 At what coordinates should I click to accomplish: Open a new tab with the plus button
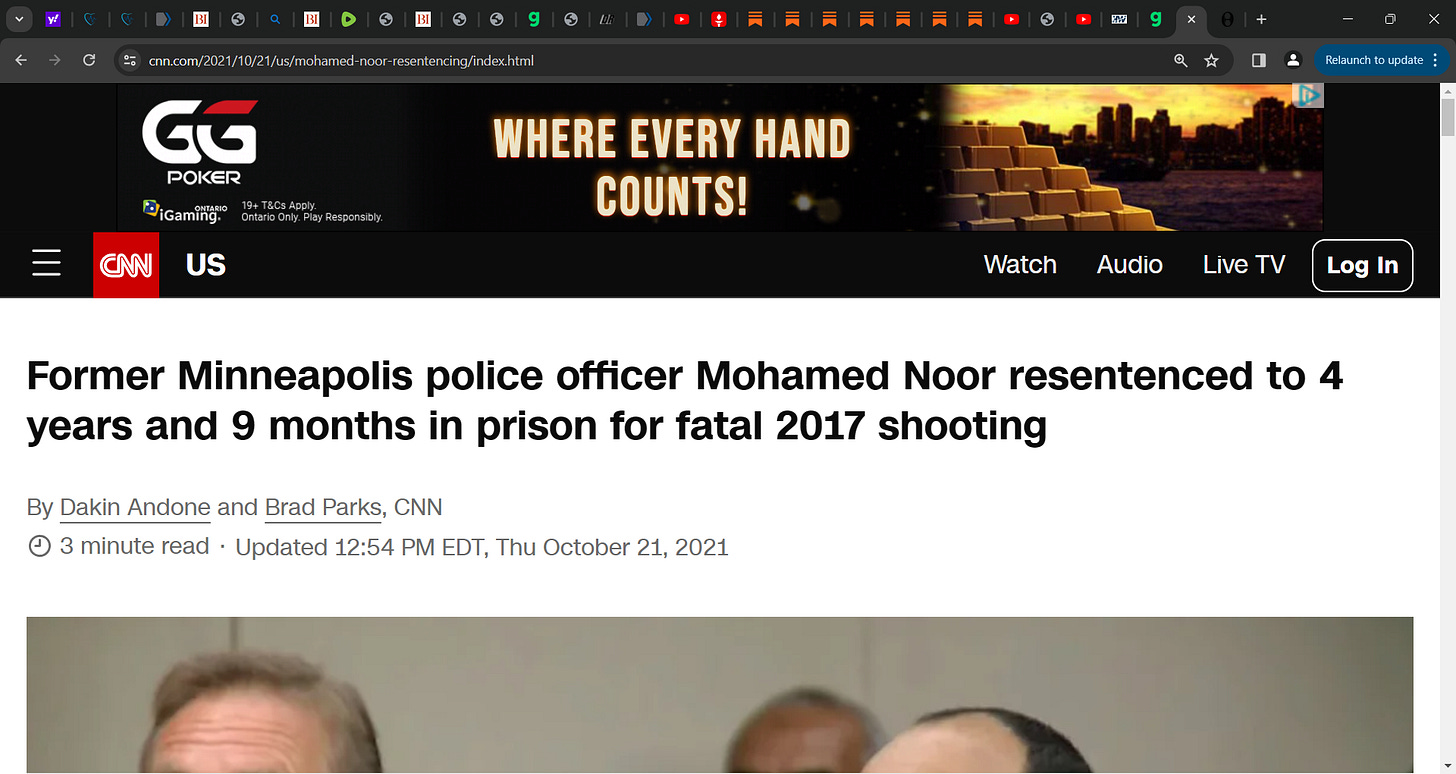pos(1261,19)
